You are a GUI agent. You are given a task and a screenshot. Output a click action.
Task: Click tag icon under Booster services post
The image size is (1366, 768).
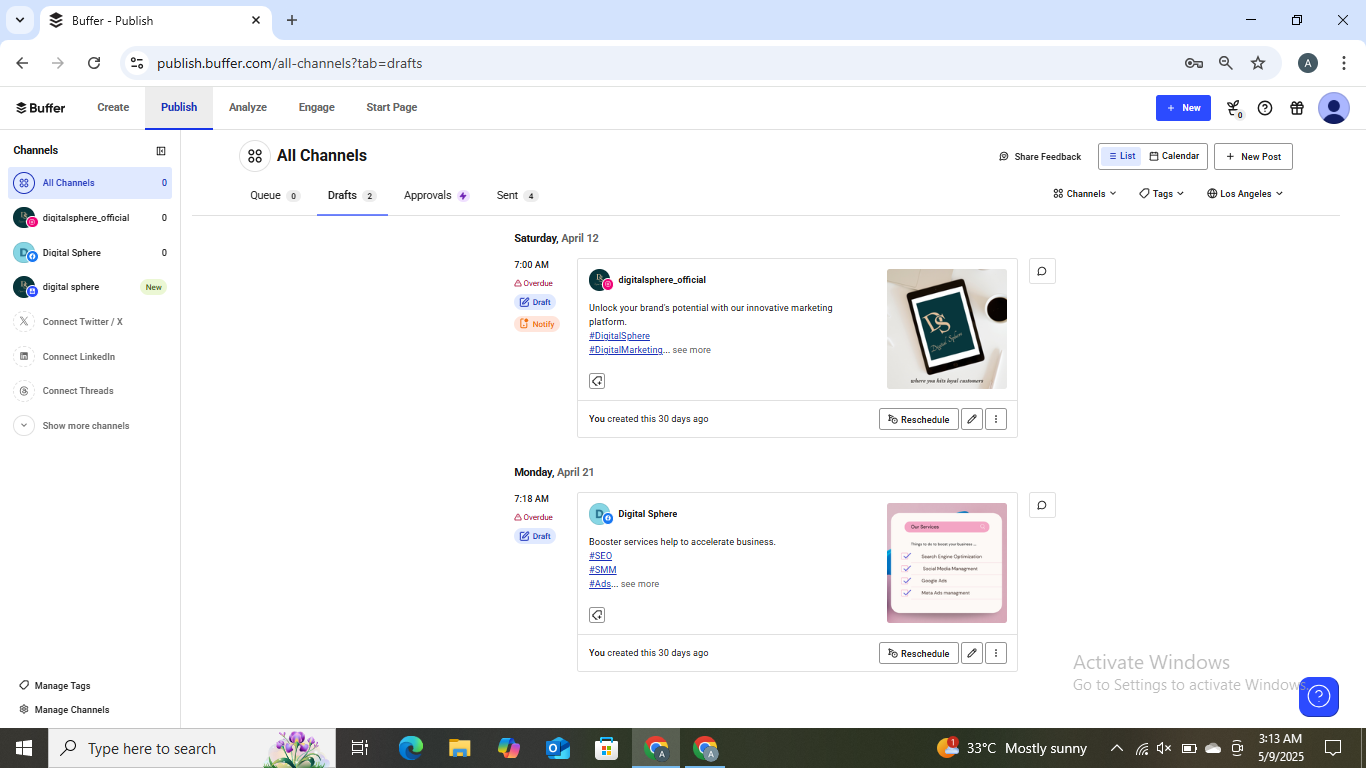(x=597, y=615)
